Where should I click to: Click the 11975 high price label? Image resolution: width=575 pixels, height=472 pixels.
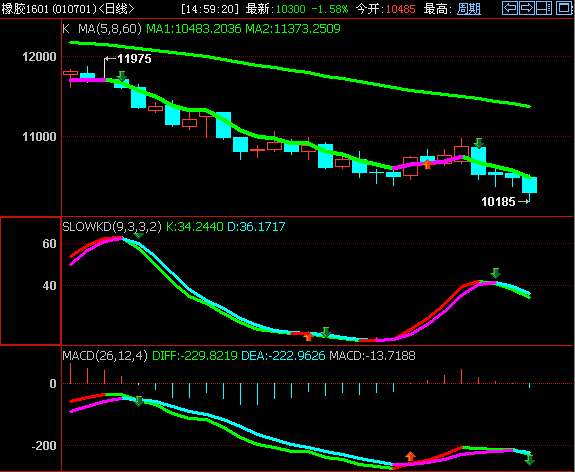[x=134, y=59]
